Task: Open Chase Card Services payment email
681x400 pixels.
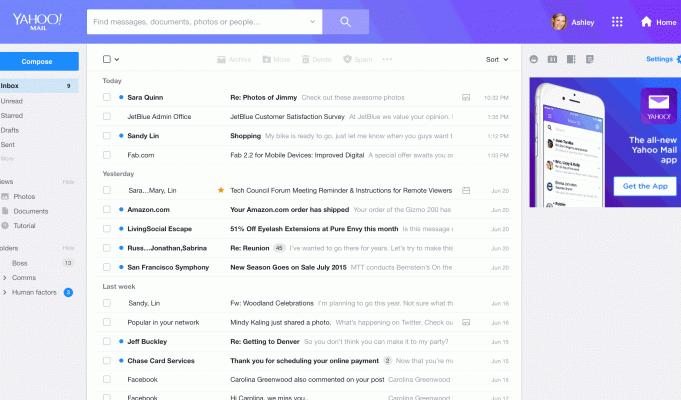Action: click(x=305, y=360)
